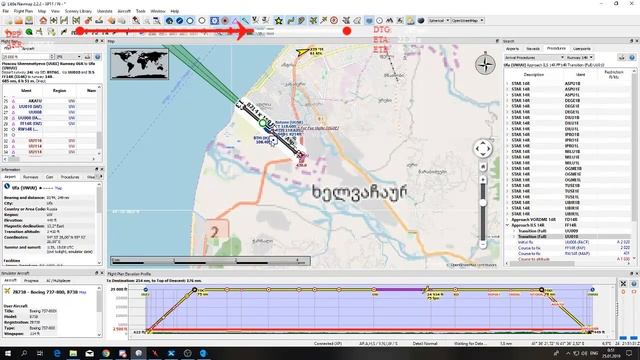Click the map zoom slider handle
The width and height of the screenshot is (640, 360).
click(483, 202)
